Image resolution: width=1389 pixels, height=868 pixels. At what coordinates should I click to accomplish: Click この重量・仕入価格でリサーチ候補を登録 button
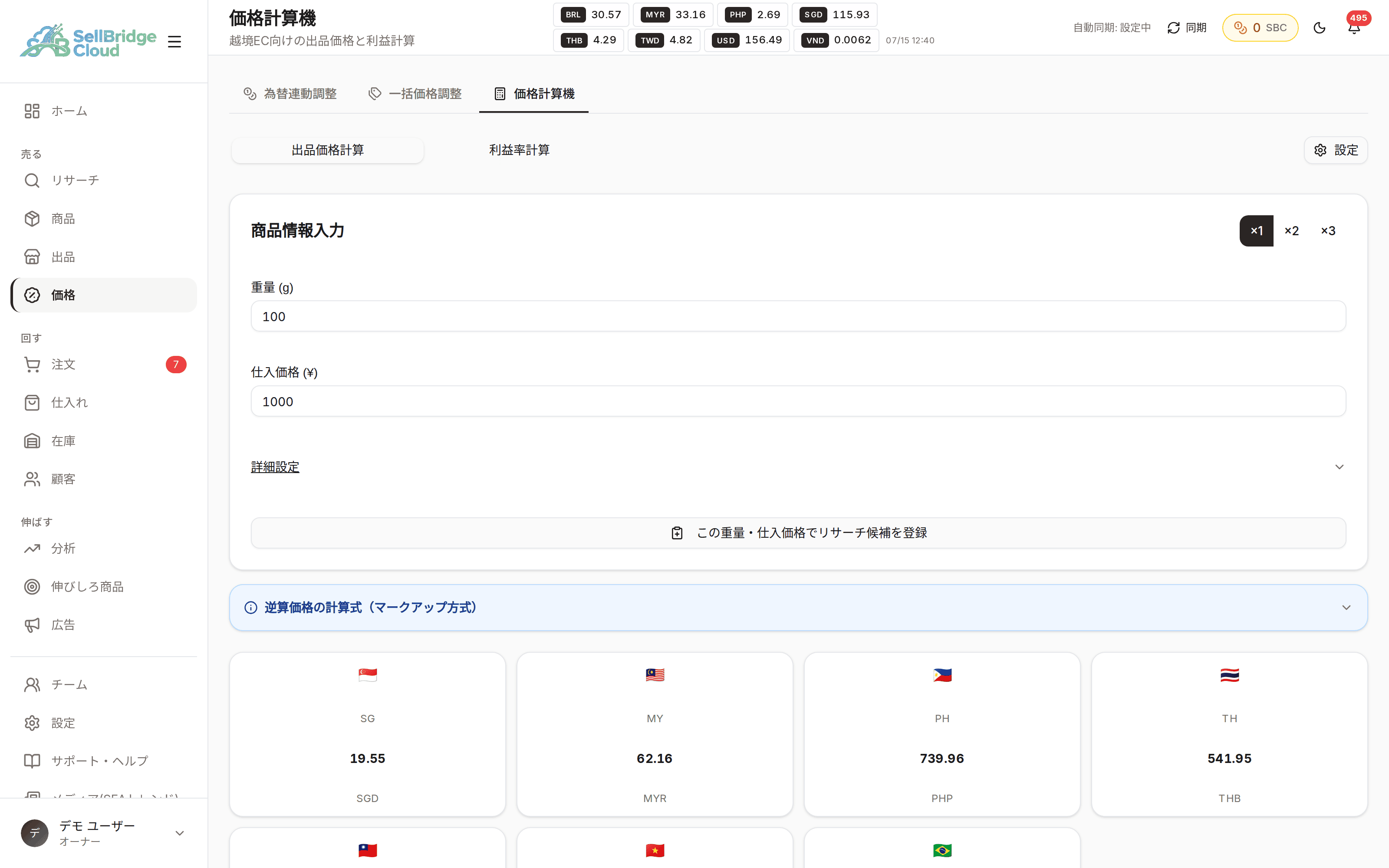pos(798,533)
